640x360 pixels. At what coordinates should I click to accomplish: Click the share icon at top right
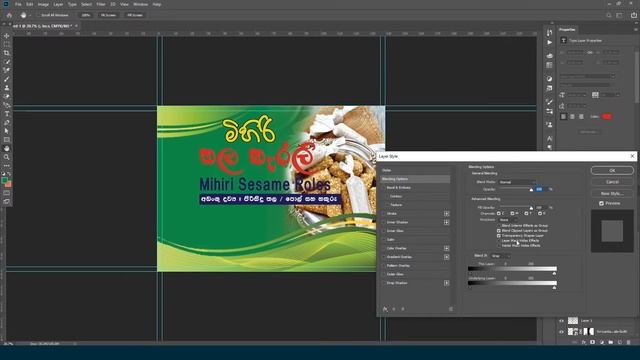[633, 15]
